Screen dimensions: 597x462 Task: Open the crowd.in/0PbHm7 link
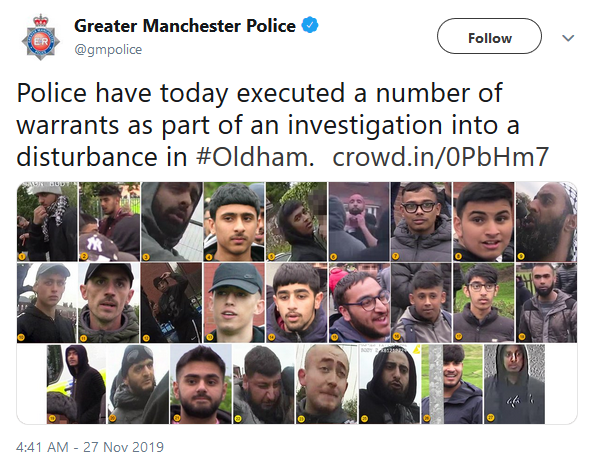441,157
